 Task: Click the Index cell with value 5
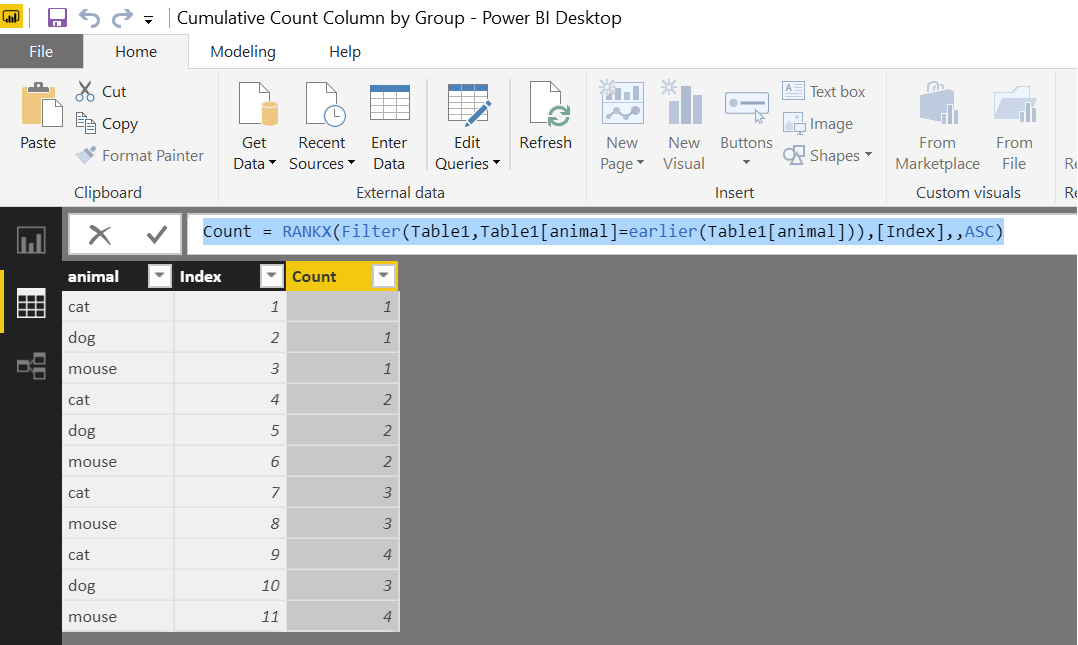click(x=230, y=430)
